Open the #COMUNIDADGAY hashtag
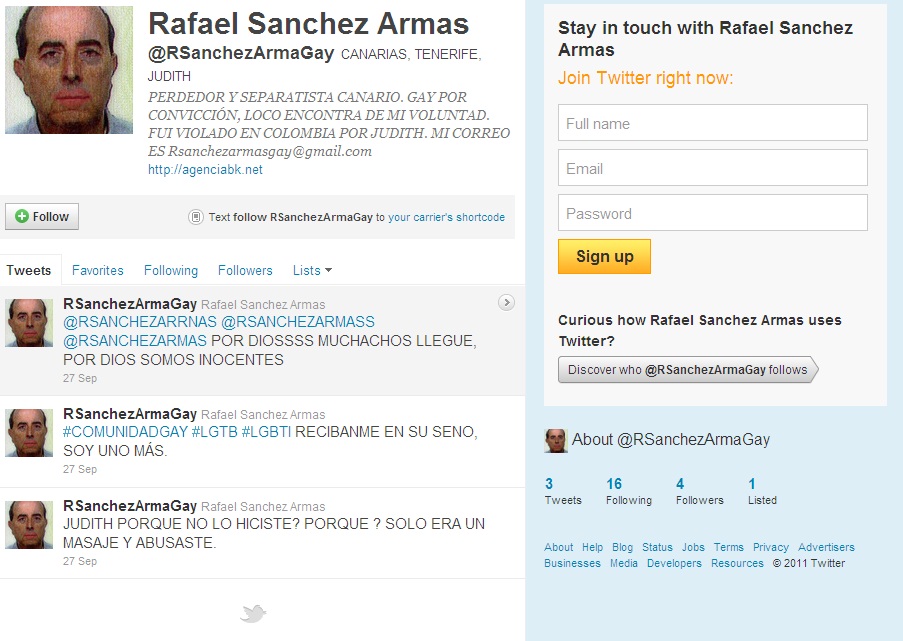 pos(125,431)
